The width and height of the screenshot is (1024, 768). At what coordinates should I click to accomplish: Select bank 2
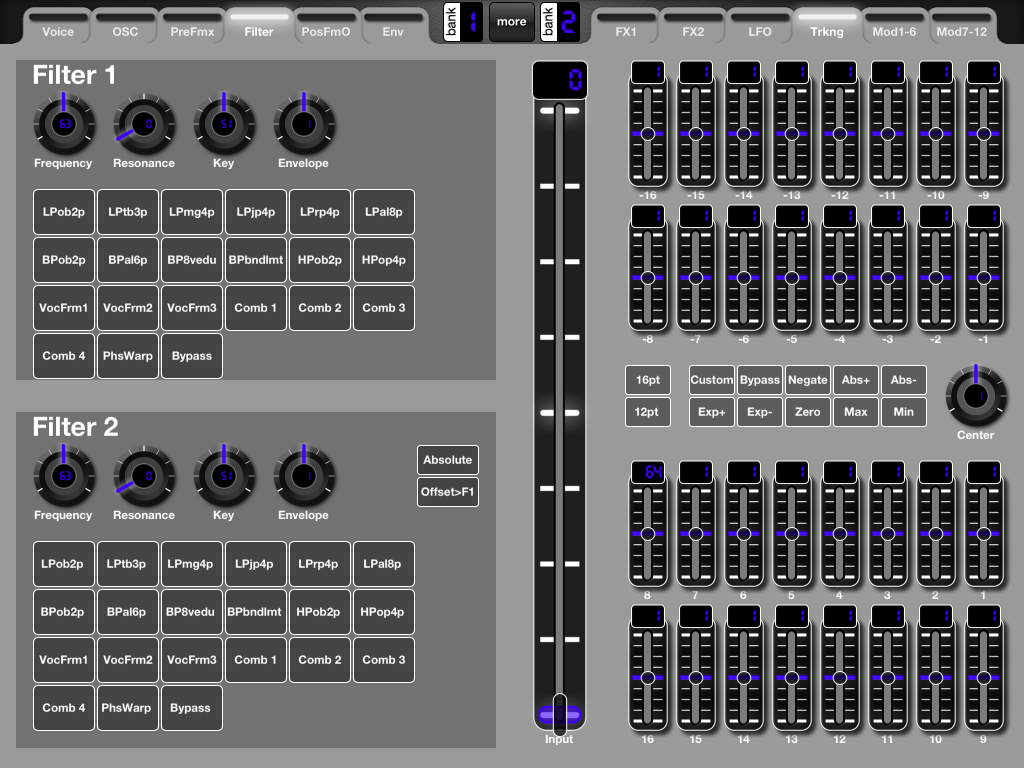(560, 22)
